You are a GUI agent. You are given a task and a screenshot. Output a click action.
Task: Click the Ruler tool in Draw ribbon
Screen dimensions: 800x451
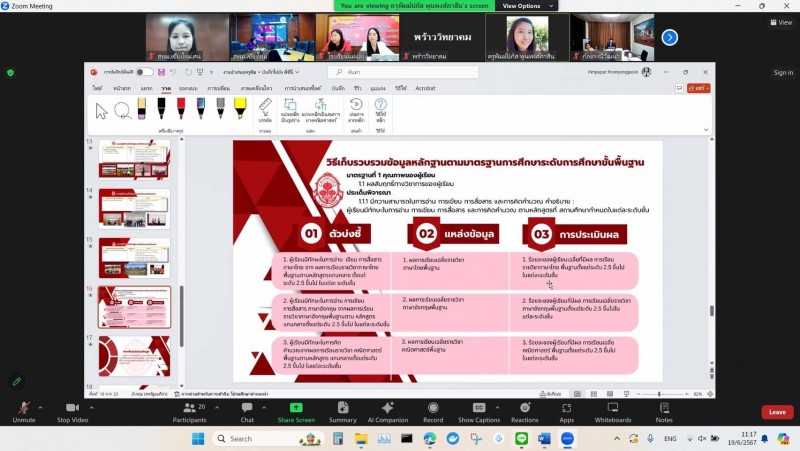click(265, 109)
